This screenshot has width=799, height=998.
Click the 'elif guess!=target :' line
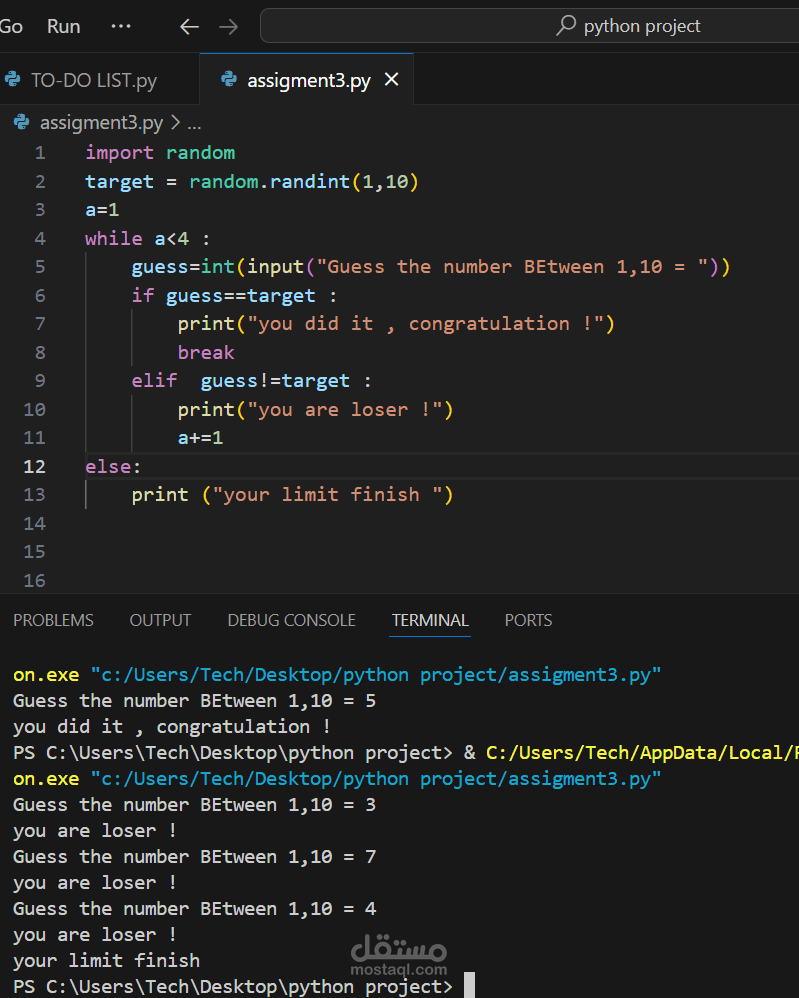[252, 381]
